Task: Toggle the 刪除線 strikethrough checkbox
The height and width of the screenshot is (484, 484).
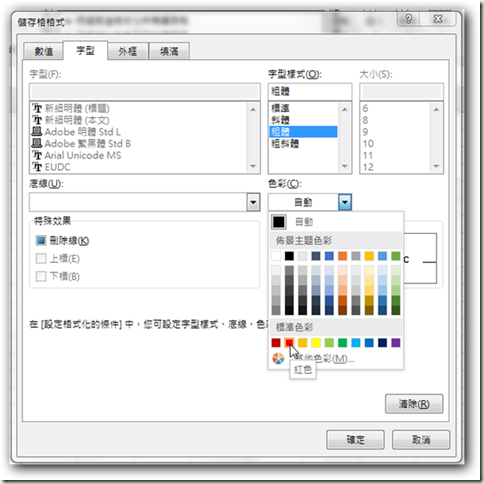Action: (x=41, y=240)
